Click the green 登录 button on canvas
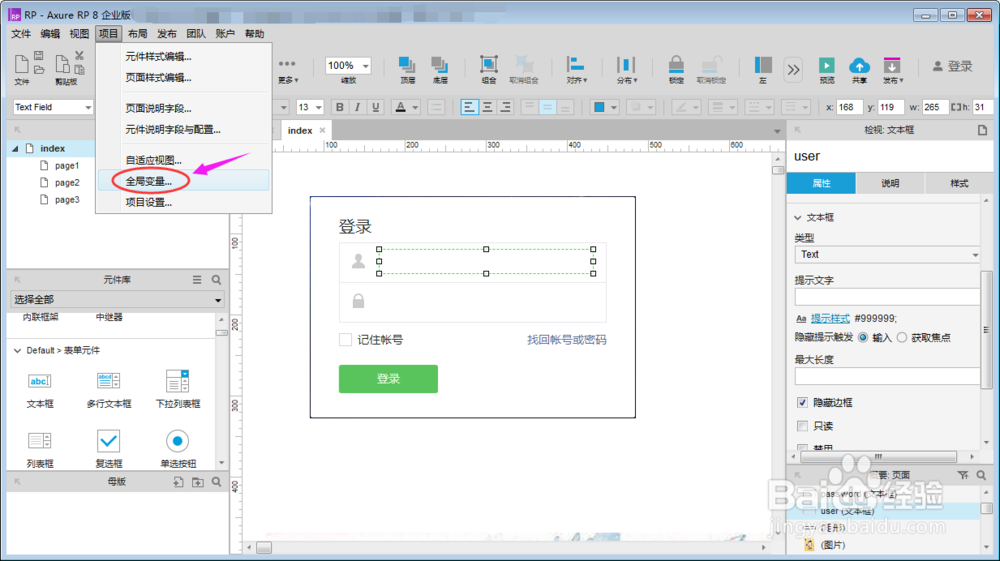The image size is (1000, 561). coord(388,379)
